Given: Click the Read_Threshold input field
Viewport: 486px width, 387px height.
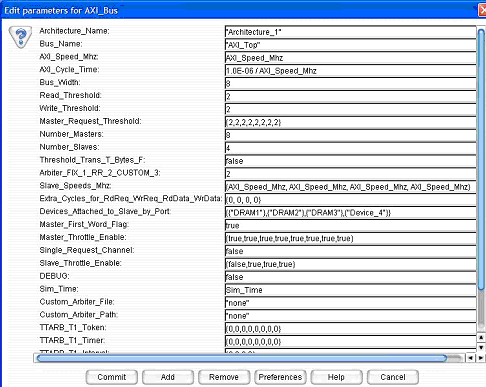Looking at the screenshot, I should pyautogui.click(x=350, y=96).
